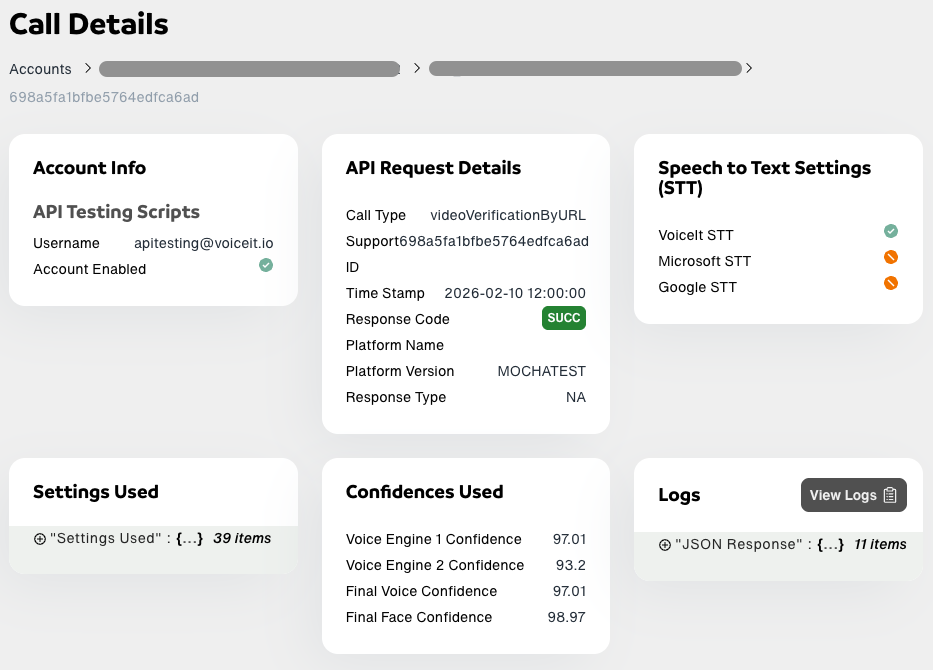This screenshot has width=933, height=670.
Task: Click the clipboard icon on View Logs button
Action: click(x=890, y=494)
